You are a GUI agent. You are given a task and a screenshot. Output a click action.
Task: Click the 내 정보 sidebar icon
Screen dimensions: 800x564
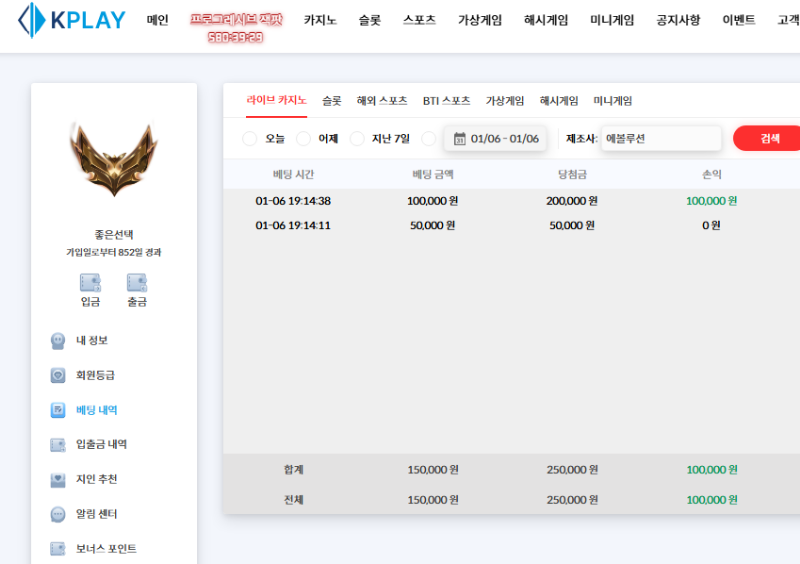(58, 341)
